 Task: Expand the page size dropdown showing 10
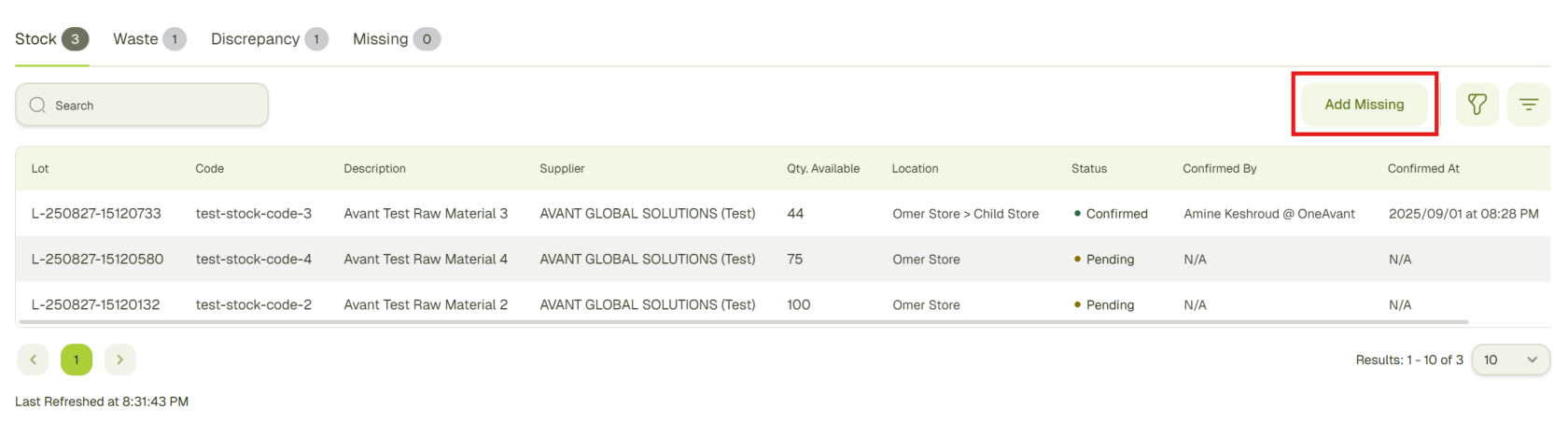tap(1509, 359)
